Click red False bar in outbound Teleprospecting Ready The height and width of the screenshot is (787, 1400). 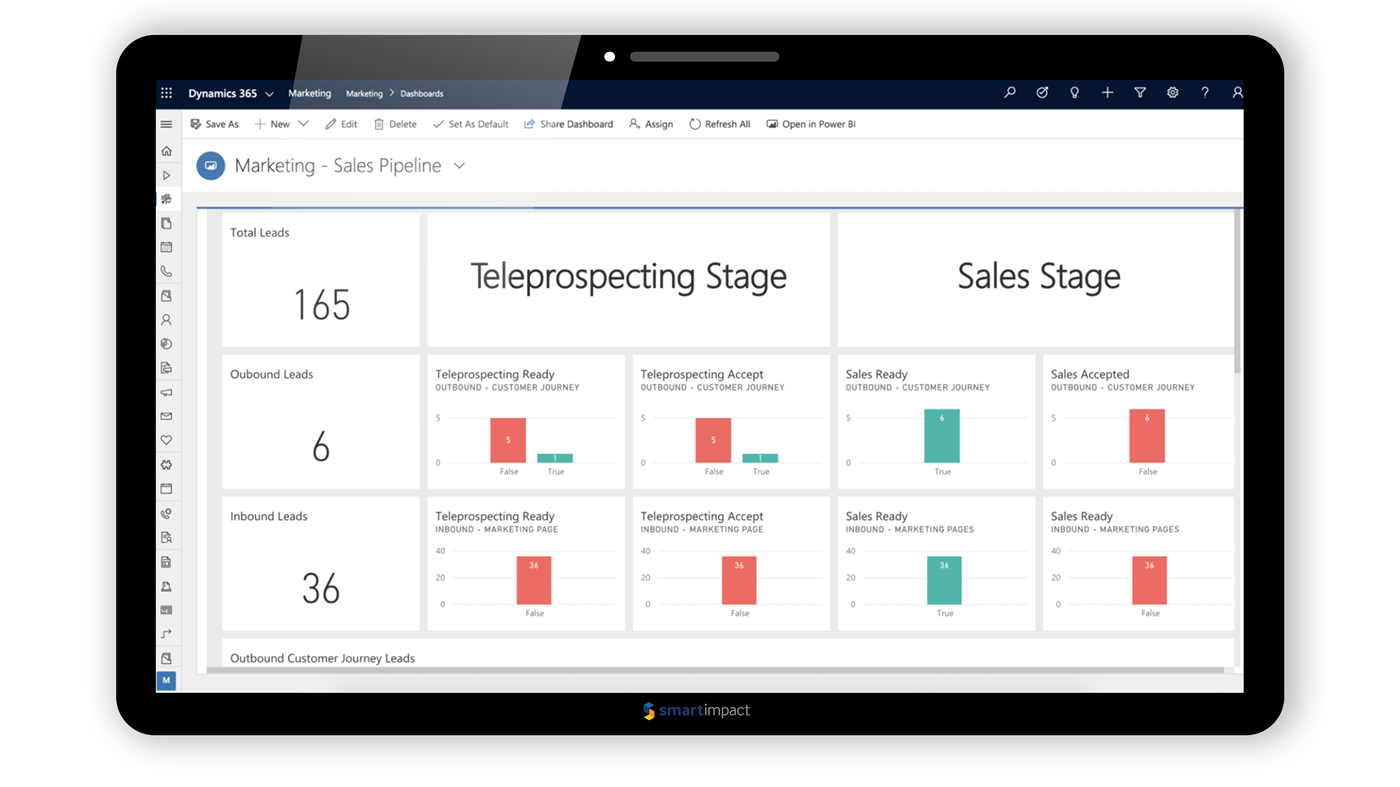point(508,440)
